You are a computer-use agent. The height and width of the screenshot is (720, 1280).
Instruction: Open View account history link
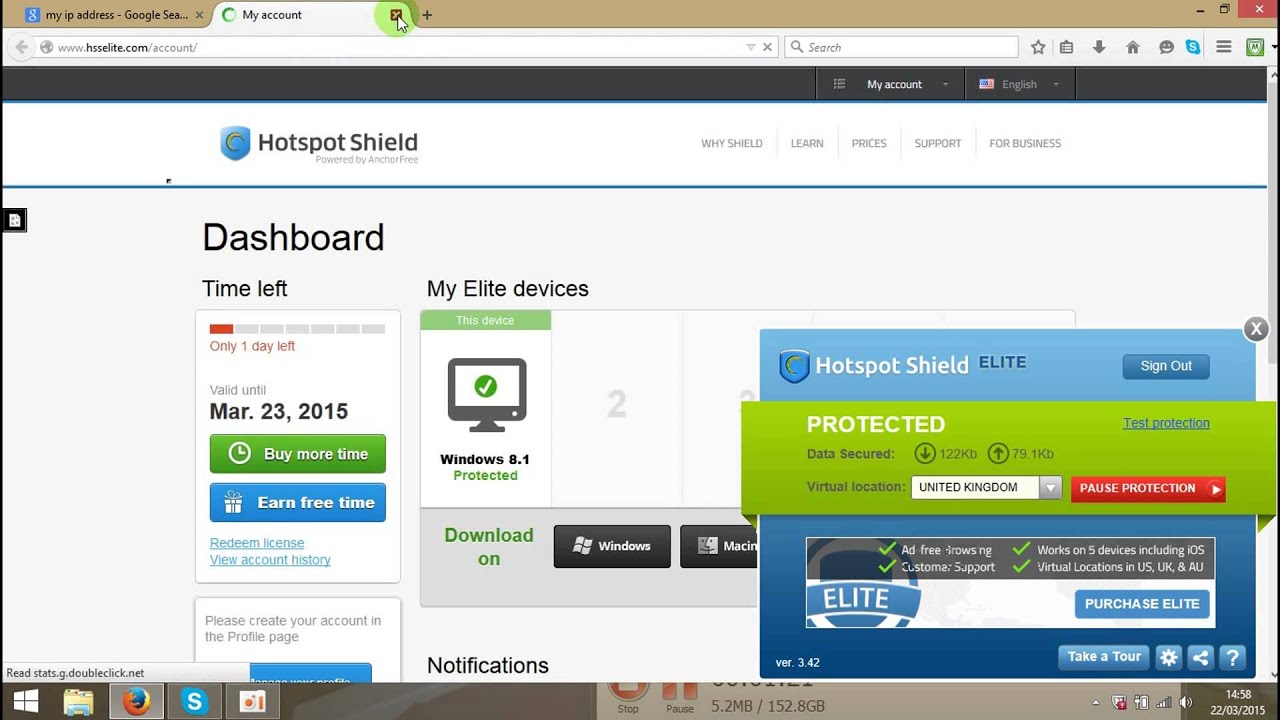(270, 560)
